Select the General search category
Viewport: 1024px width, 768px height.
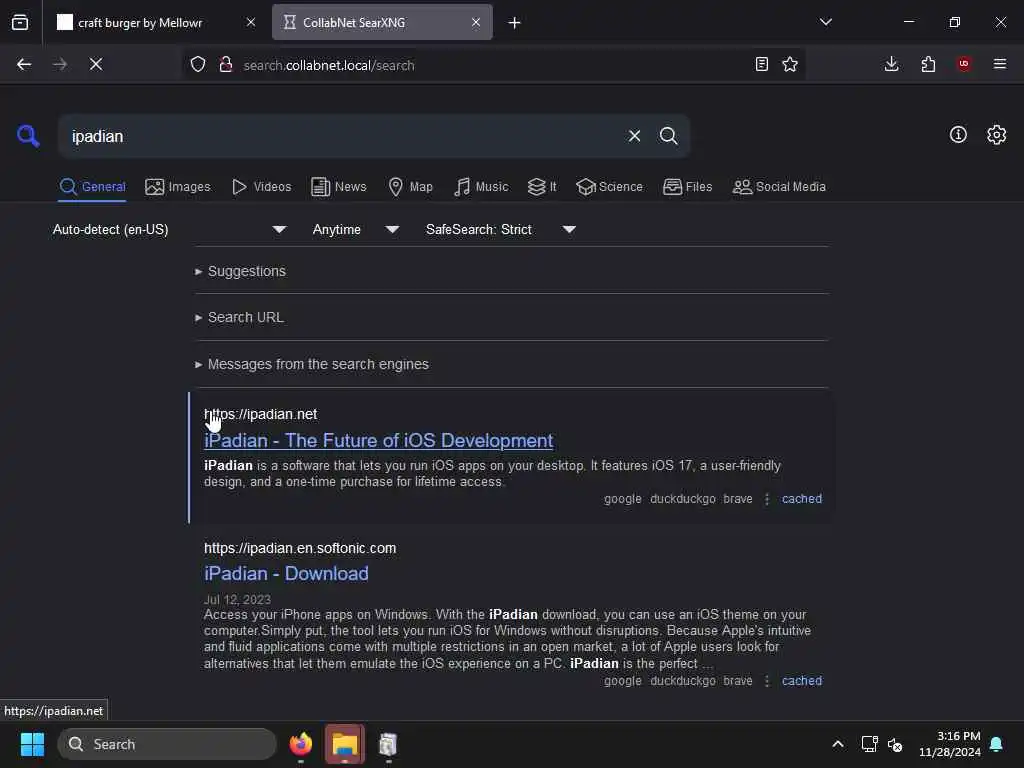click(x=92, y=187)
